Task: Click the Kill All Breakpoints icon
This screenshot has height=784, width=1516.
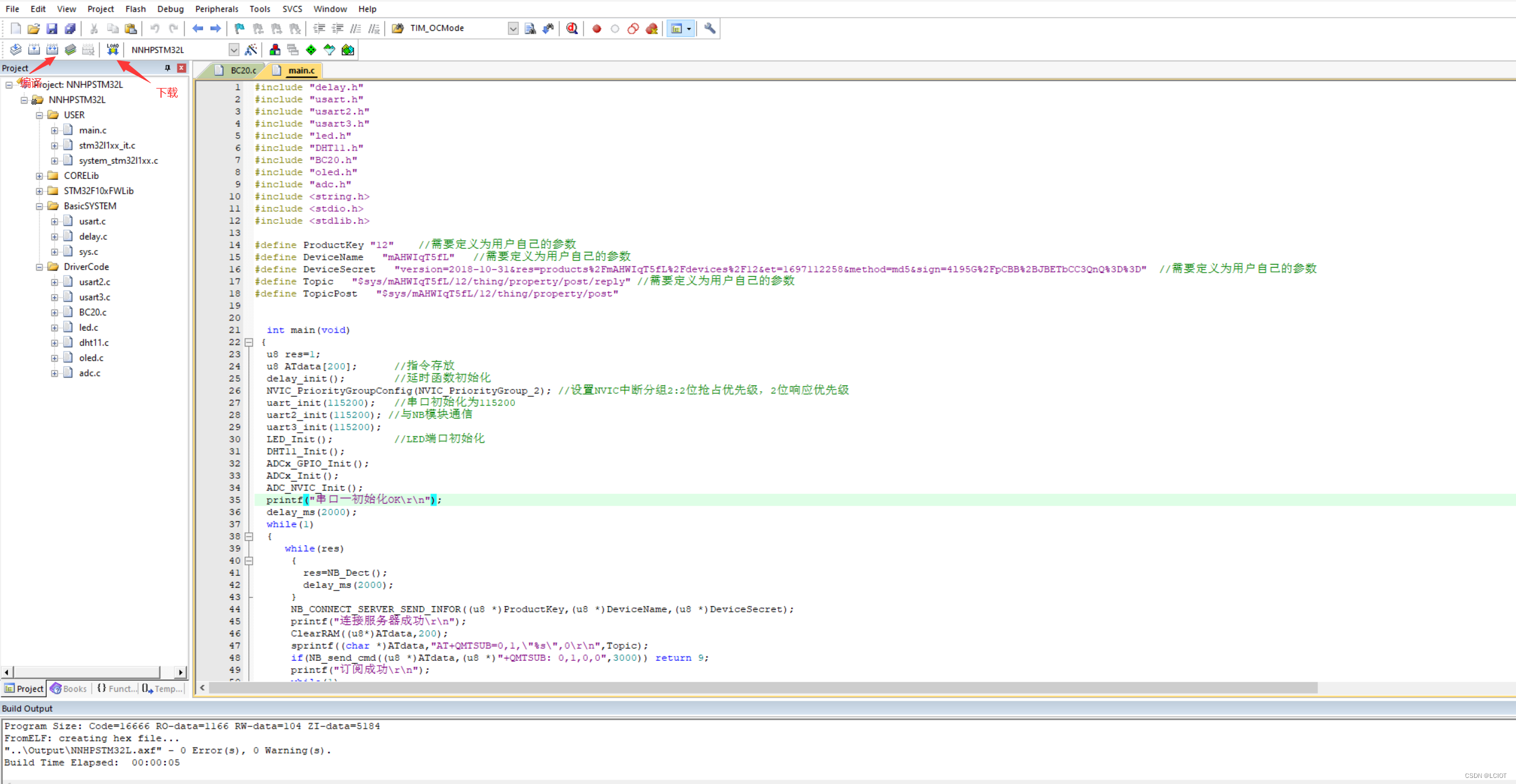Action: pos(651,29)
